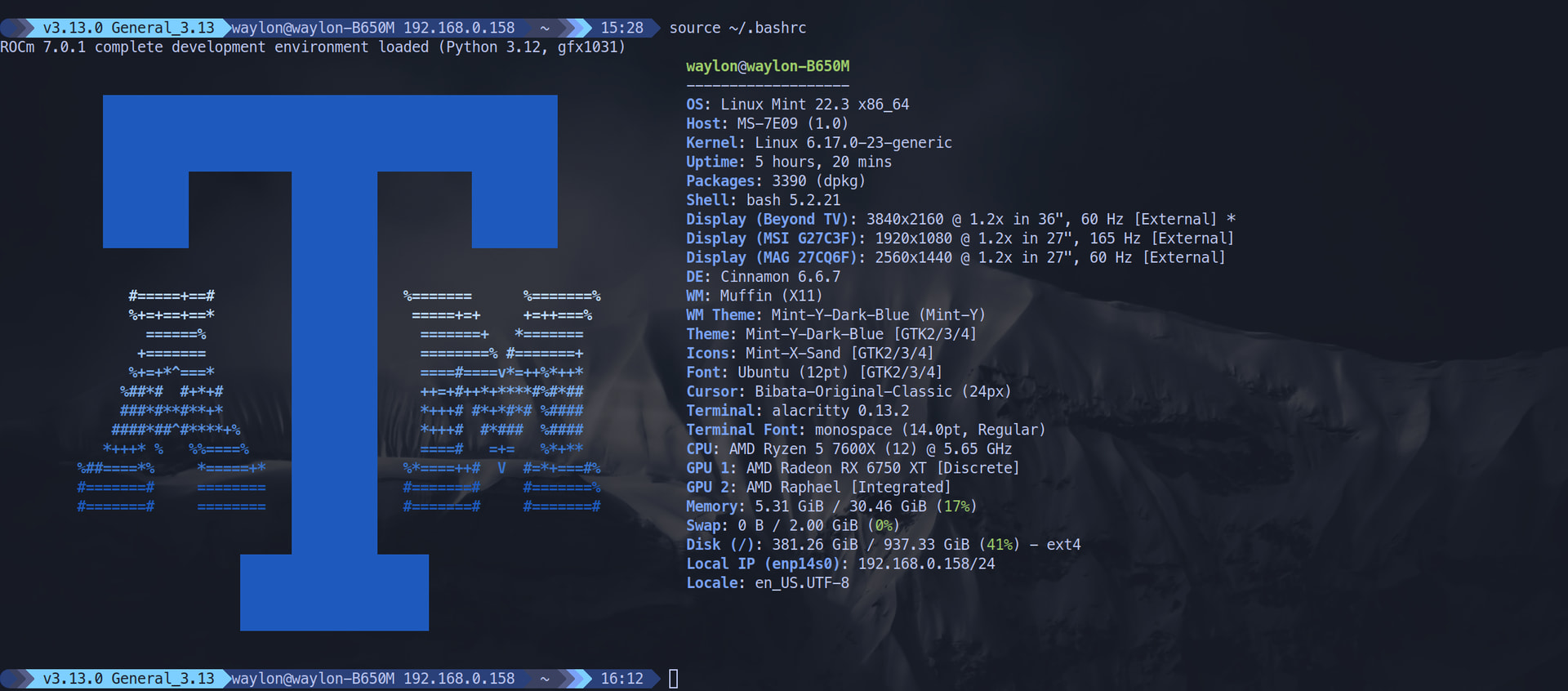Click the Uptime 5 hours, 20 mins line

coord(789,162)
